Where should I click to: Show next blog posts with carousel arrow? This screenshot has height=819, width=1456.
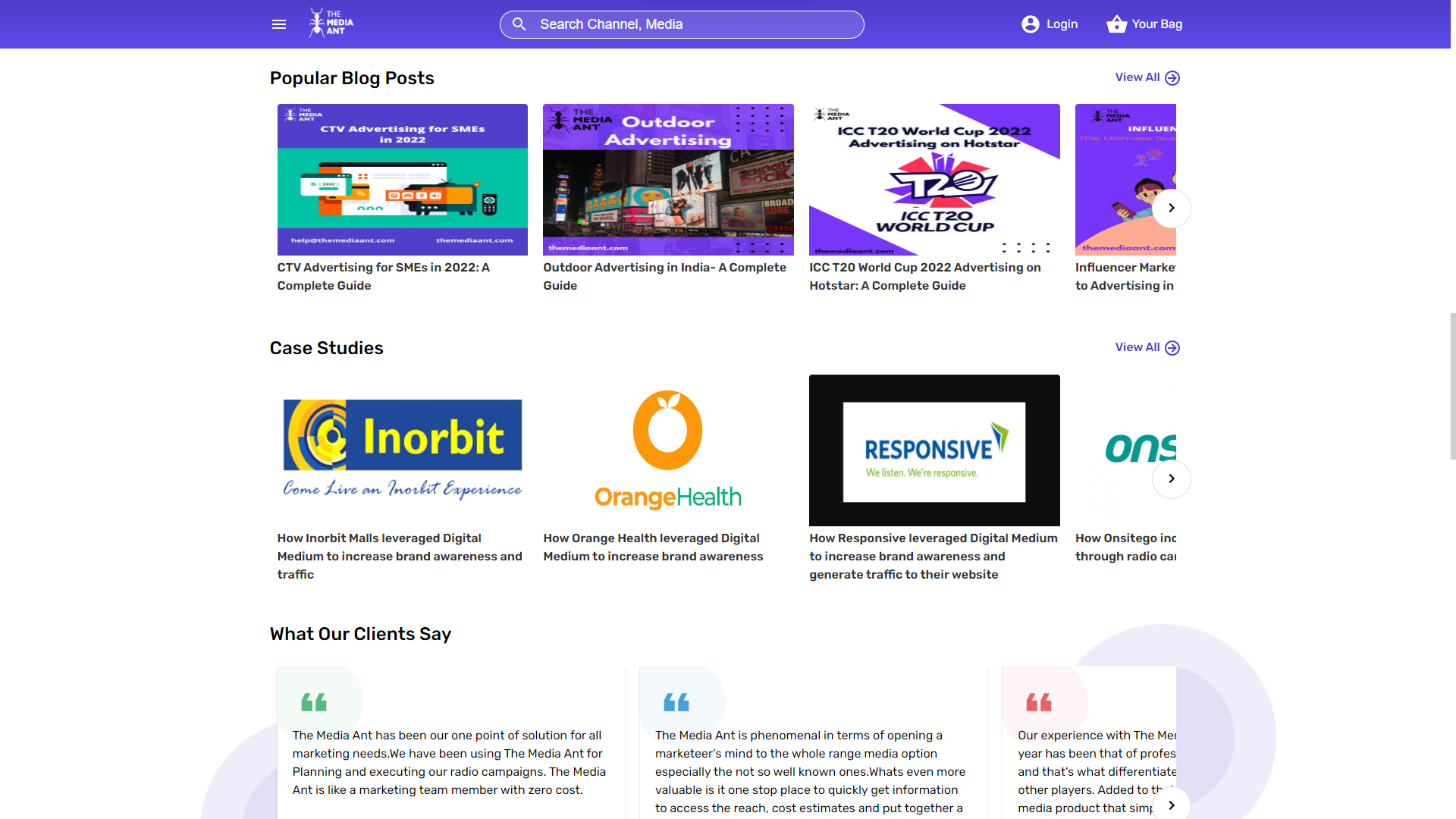pos(1171,208)
